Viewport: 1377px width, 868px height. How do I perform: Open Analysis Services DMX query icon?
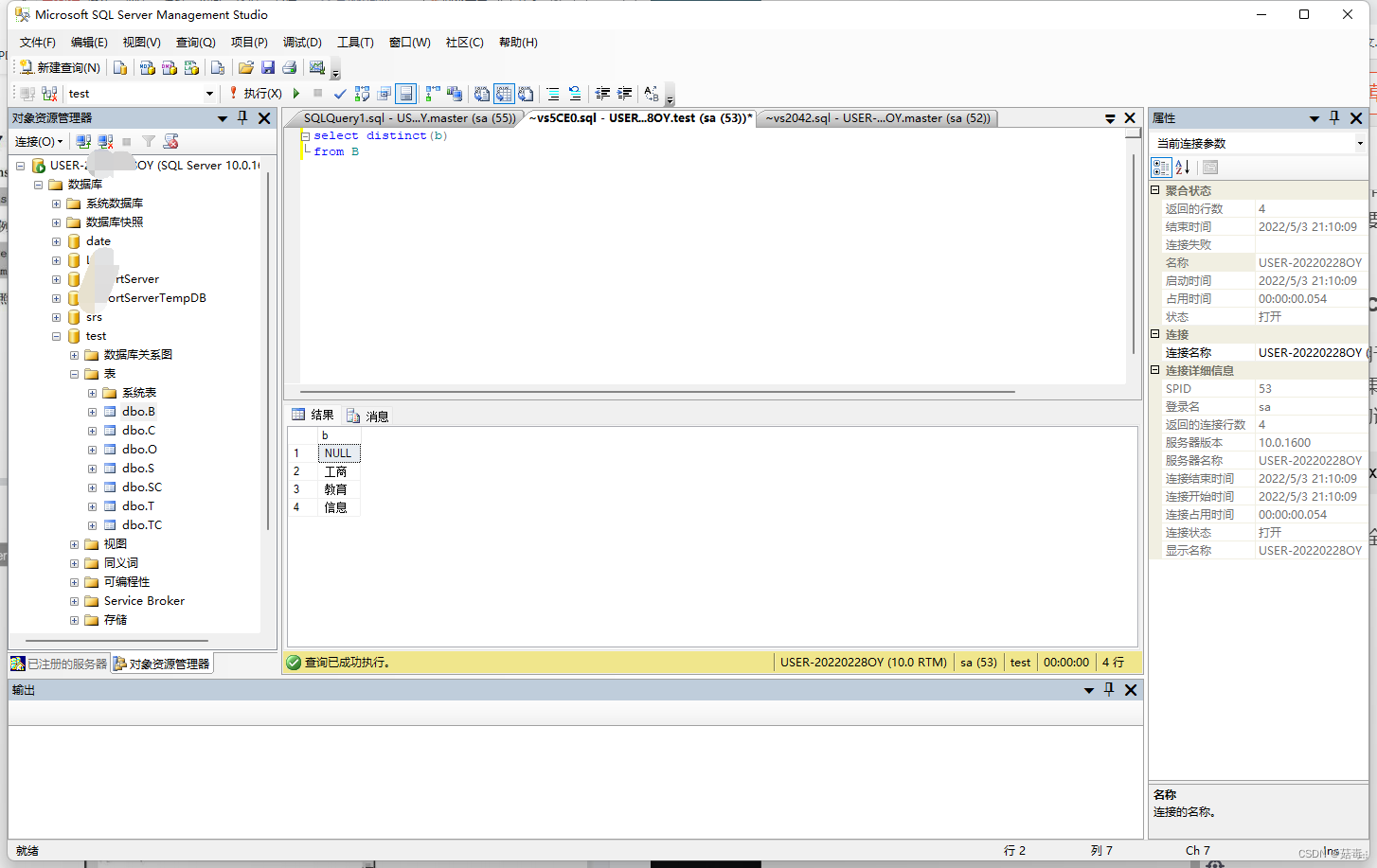(x=170, y=67)
